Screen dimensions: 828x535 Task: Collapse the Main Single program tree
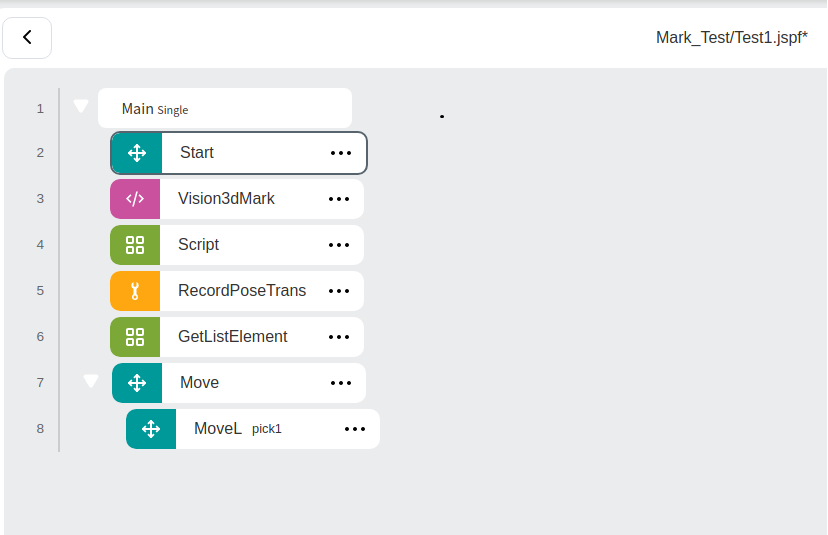[x=81, y=106]
